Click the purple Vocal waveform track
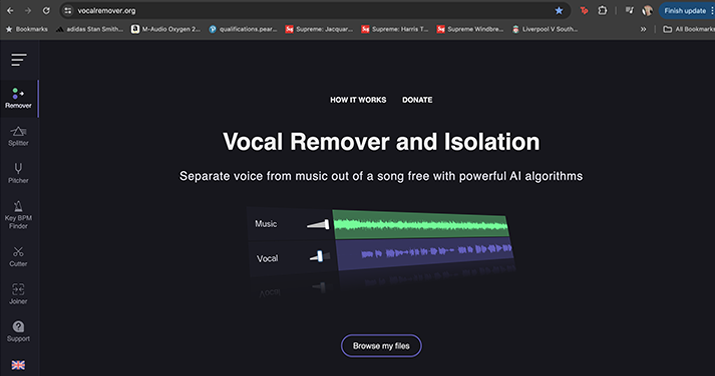 pyautogui.click(x=425, y=253)
